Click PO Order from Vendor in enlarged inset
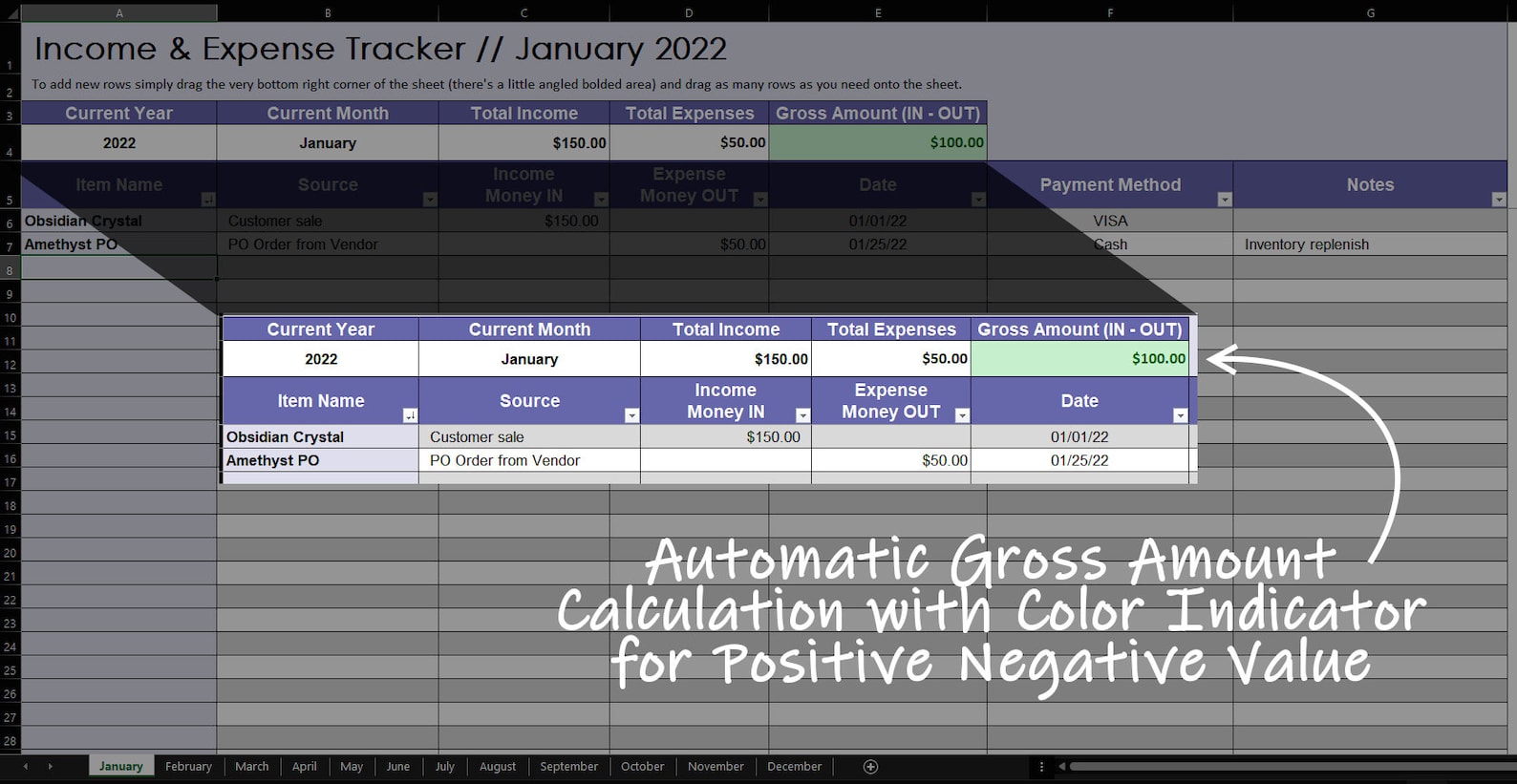 click(529, 460)
